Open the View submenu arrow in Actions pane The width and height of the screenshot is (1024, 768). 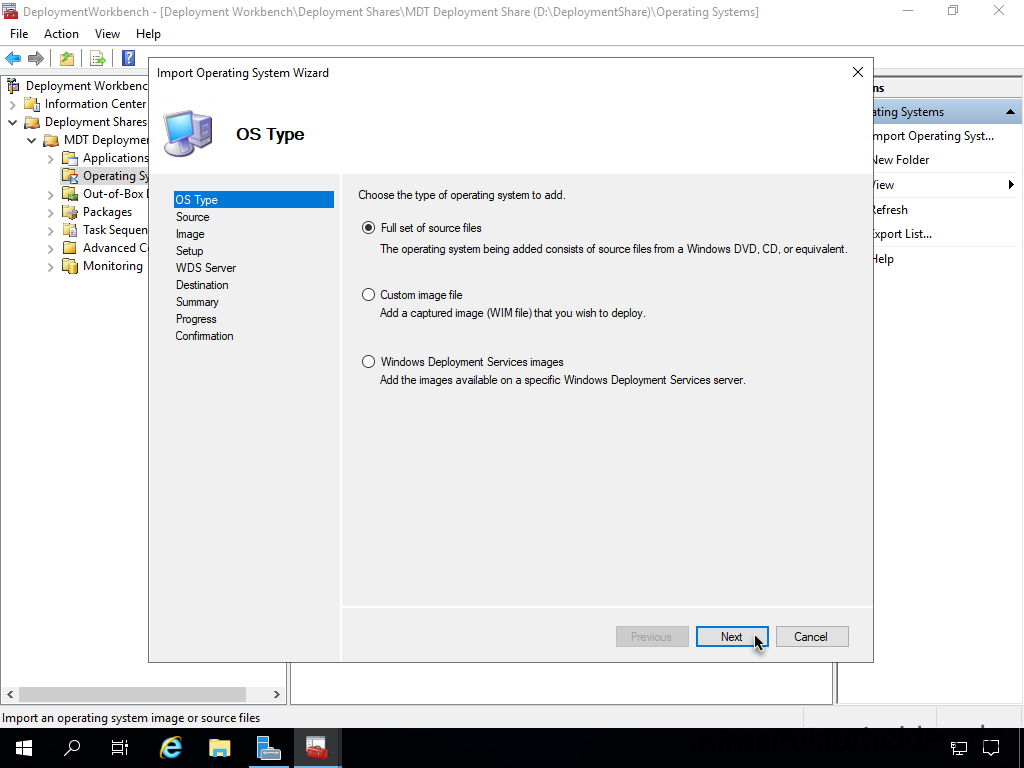[1011, 185]
